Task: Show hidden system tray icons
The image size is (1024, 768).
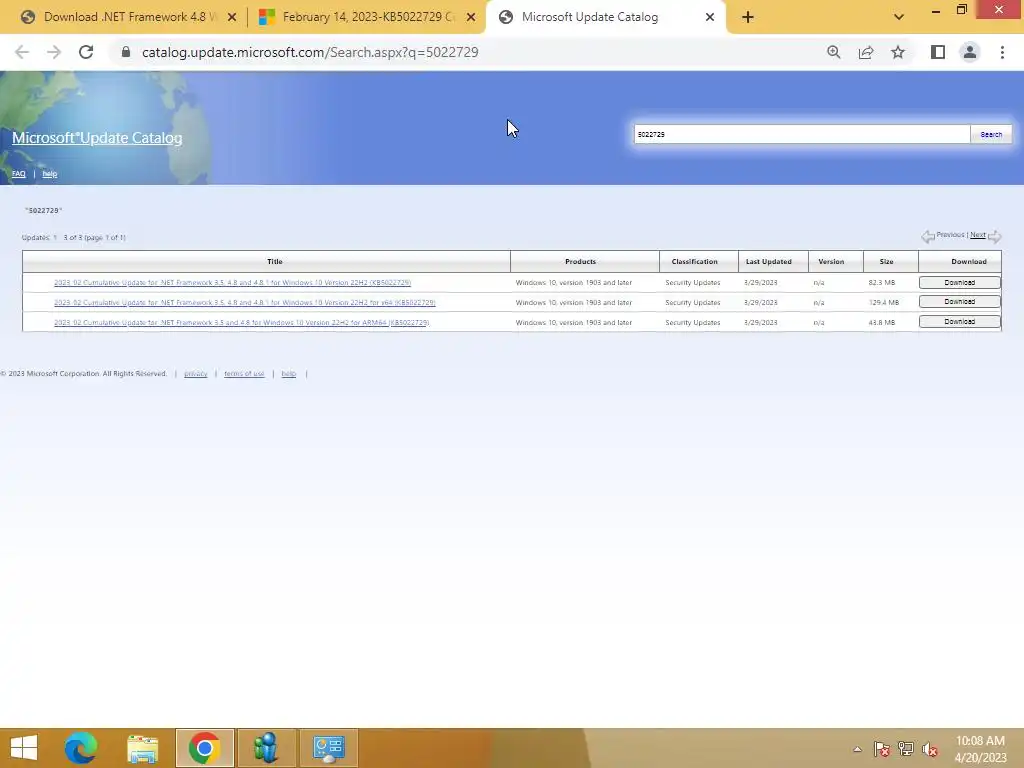Action: point(857,749)
